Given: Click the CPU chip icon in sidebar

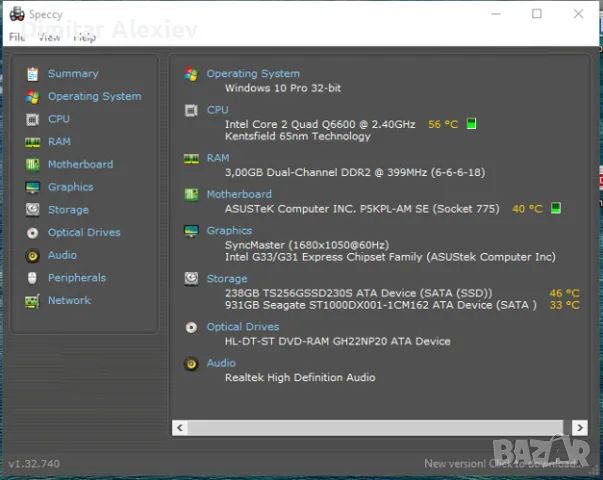Looking at the screenshot, I should pos(32,119).
